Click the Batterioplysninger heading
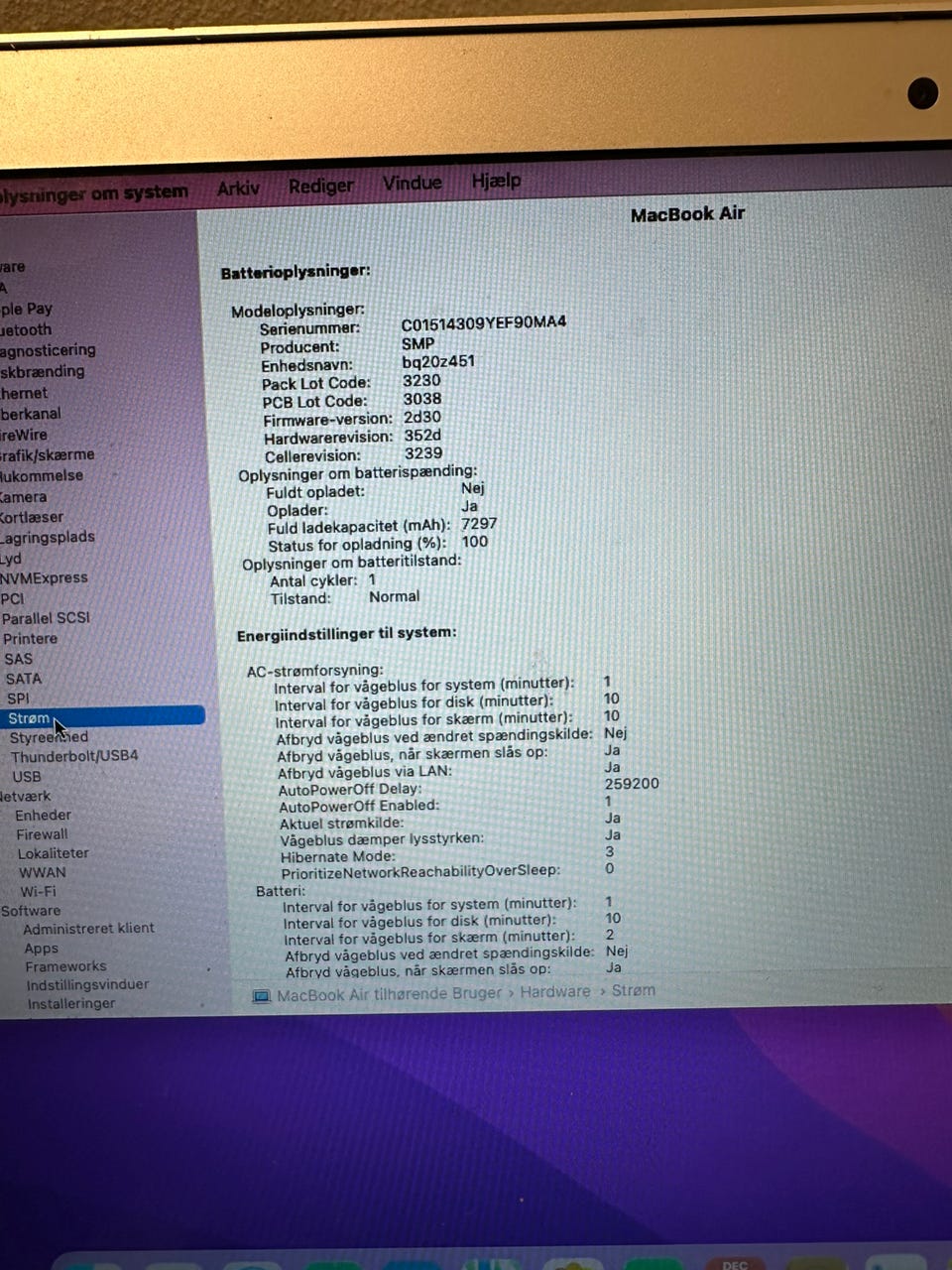Viewport: 952px width, 1270px height. (296, 271)
